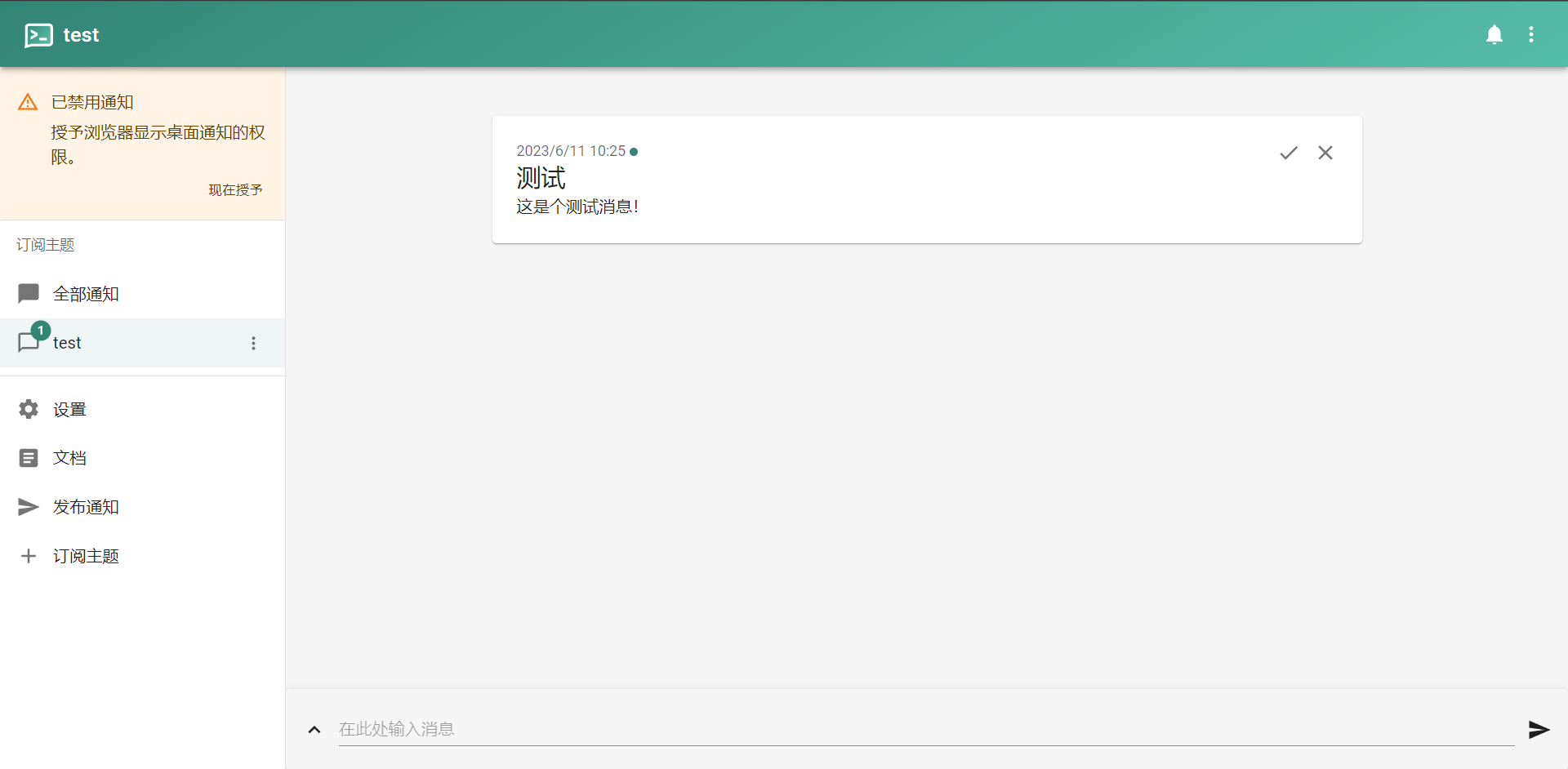Click the 测试 notification title
This screenshot has width=1568, height=769.
[541, 178]
